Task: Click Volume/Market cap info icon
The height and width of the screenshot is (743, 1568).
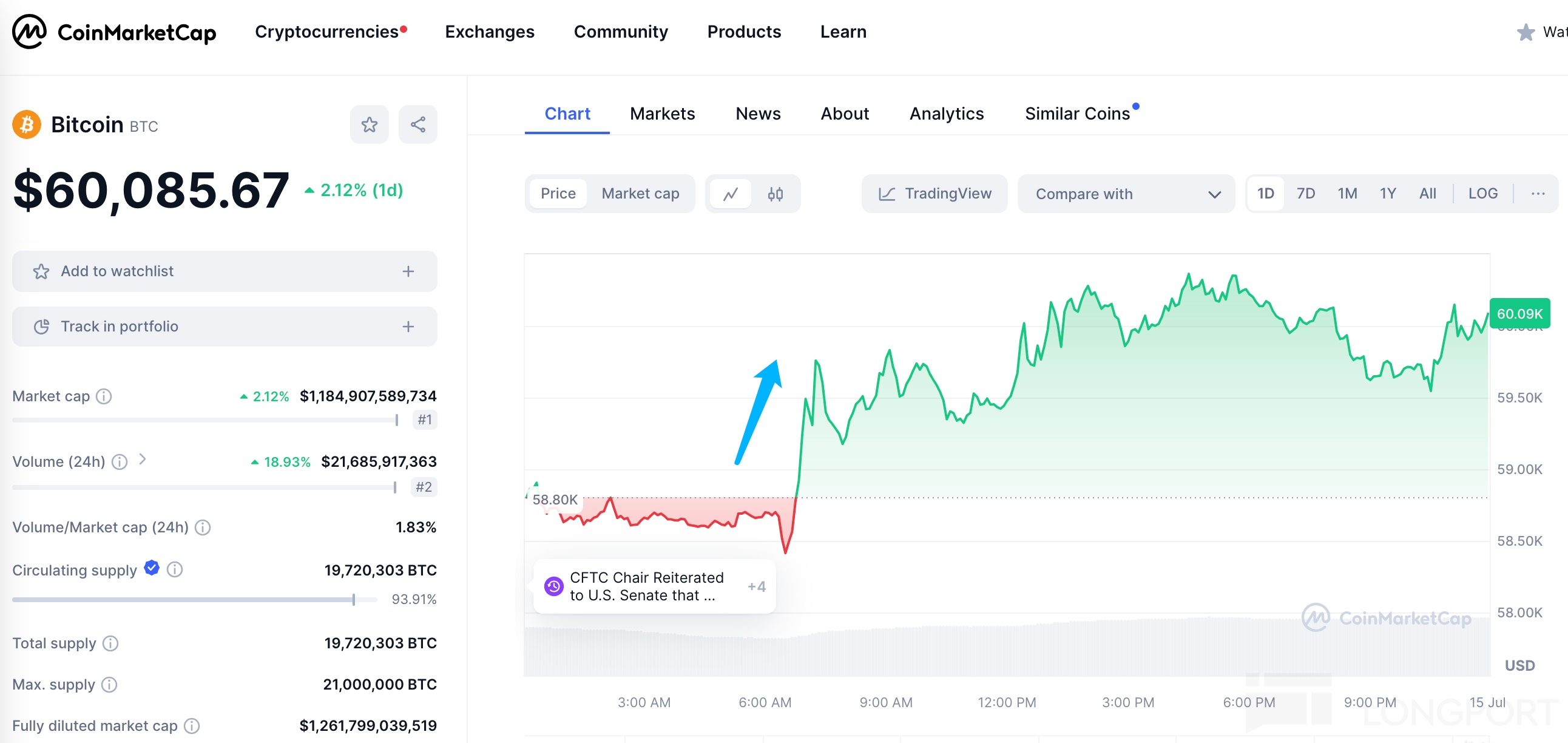Action: [x=203, y=528]
